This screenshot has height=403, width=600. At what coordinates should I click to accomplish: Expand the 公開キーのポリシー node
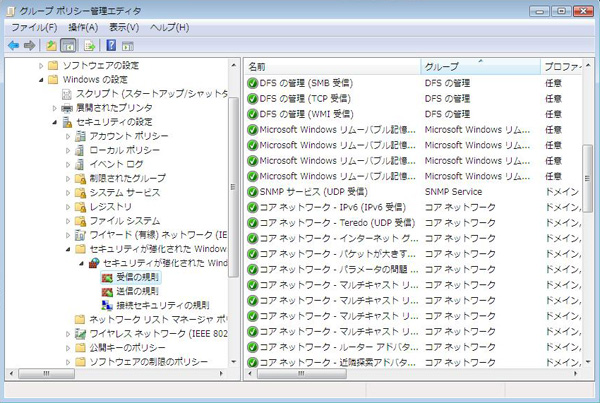point(68,348)
